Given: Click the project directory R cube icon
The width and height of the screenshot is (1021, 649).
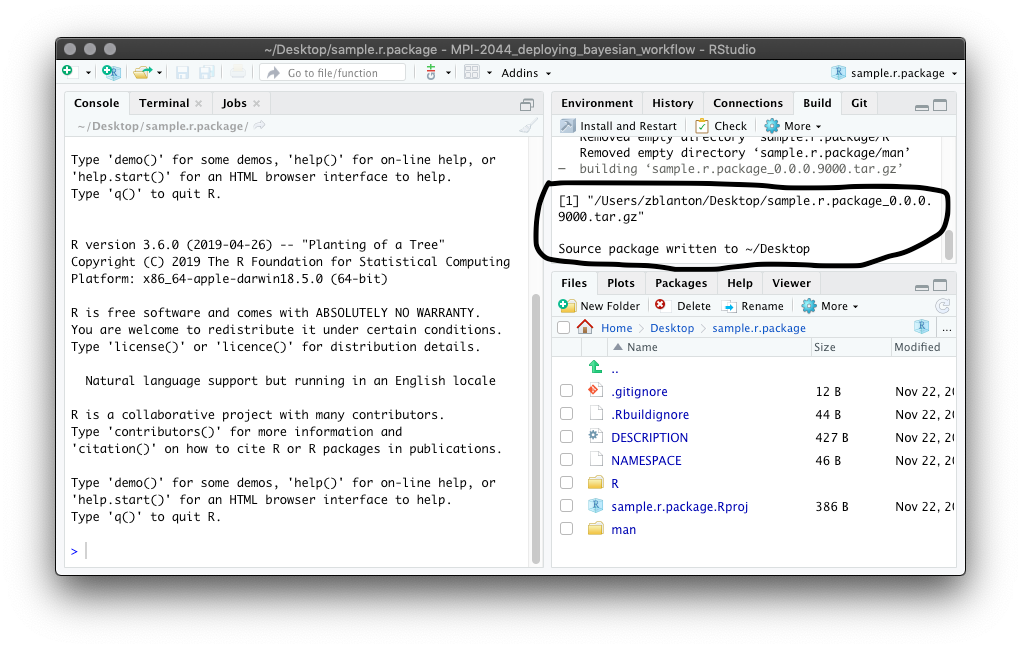Looking at the screenshot, I should coord(921,327).
